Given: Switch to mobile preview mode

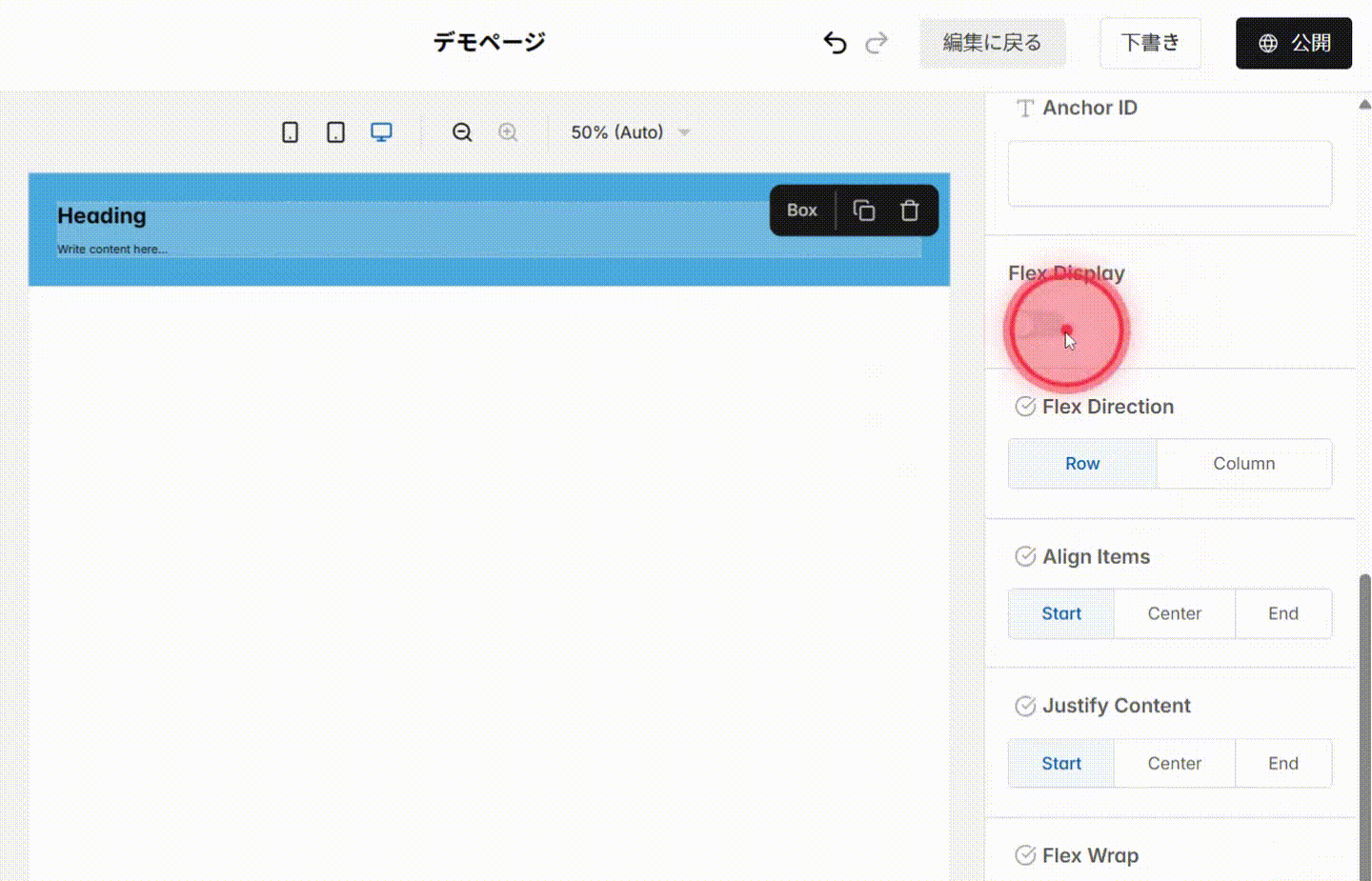Looking at the screenshot, I should [x=290, y=131].
